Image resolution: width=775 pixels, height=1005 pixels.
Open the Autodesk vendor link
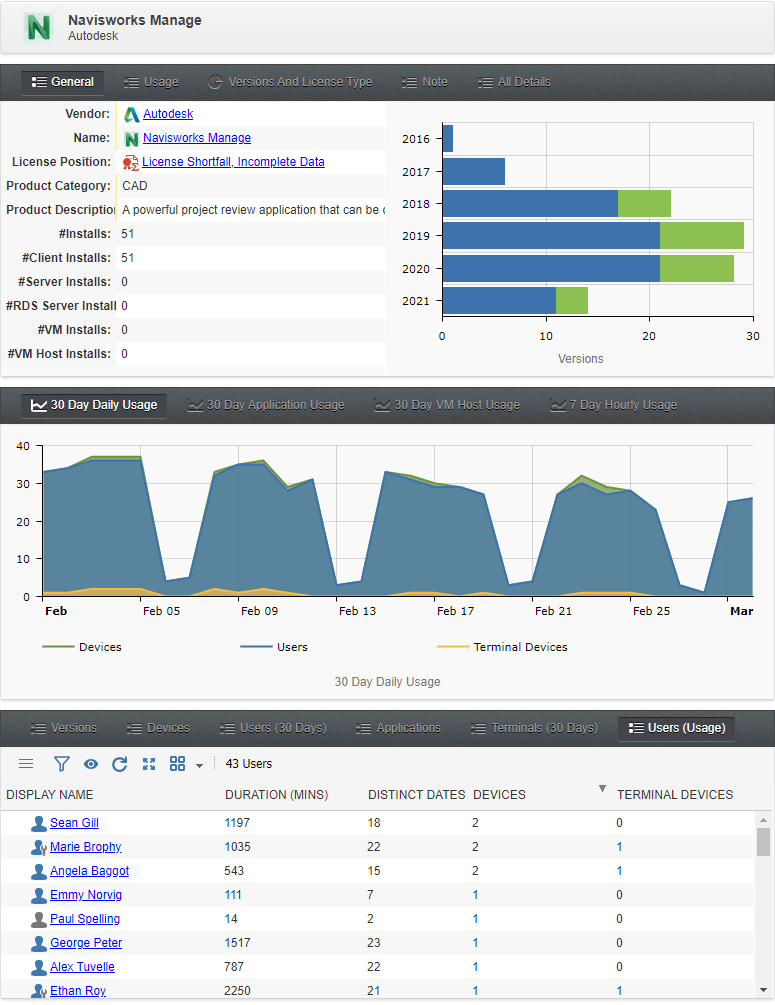[x=168, y=114]
